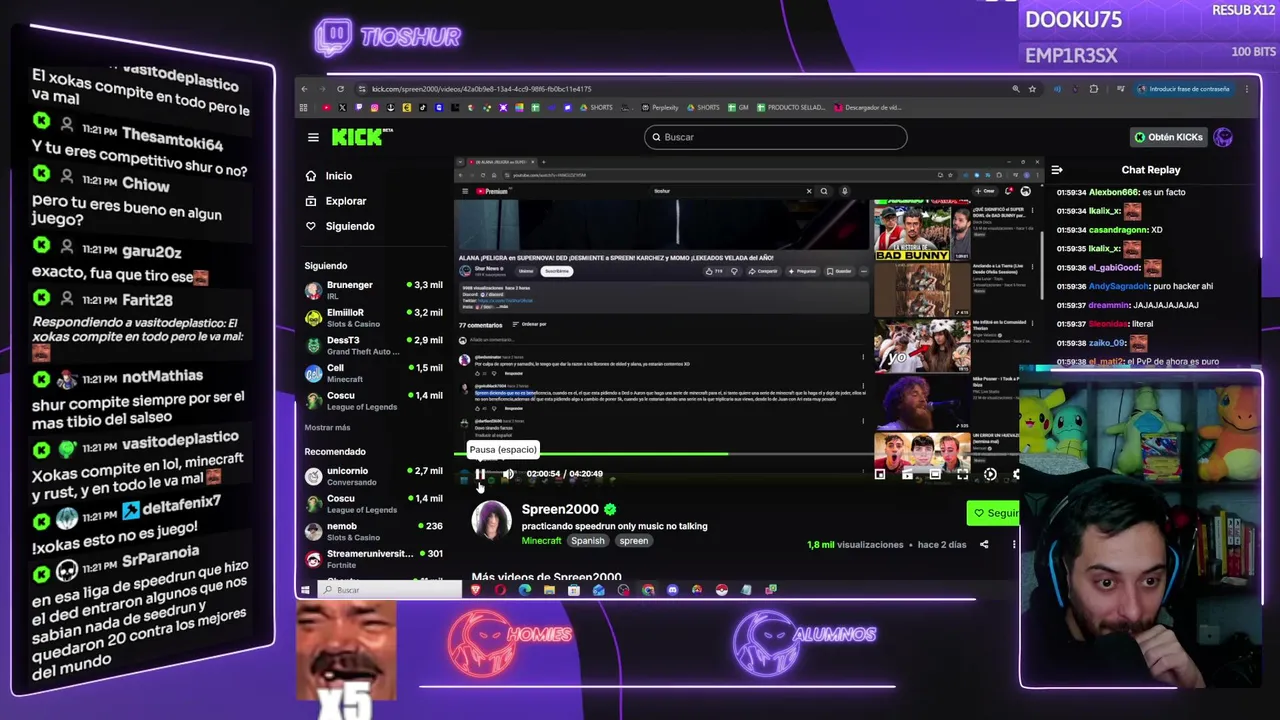
Task: Open browser extensions puzzle icon
Action: 1093,89
